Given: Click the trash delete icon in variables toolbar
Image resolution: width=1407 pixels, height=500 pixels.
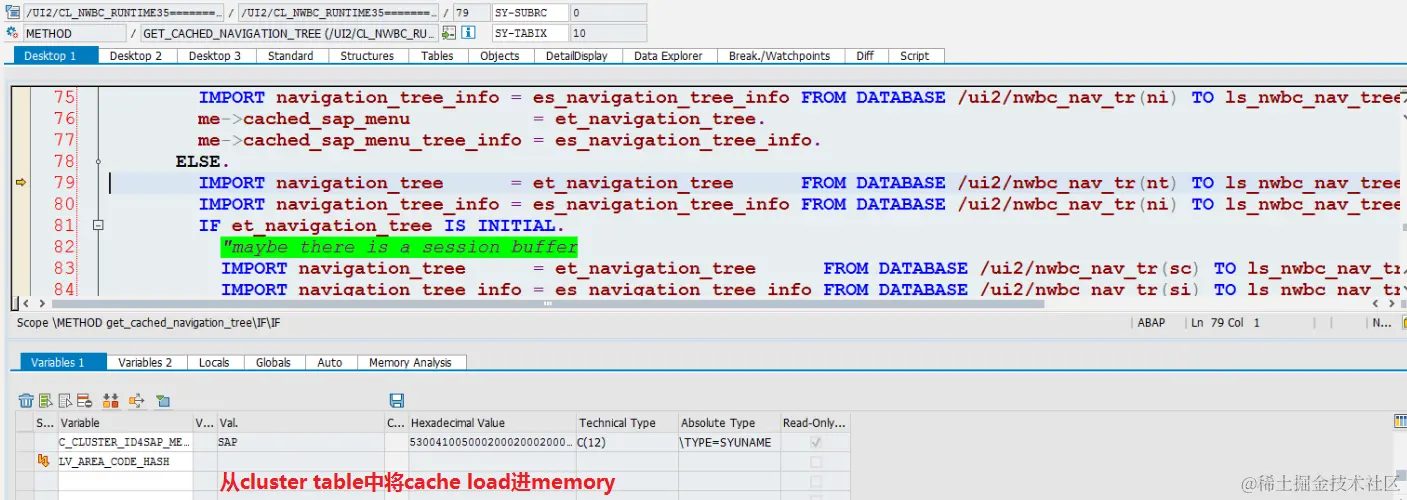Looking at the screenshot, I should click(26, 400).
